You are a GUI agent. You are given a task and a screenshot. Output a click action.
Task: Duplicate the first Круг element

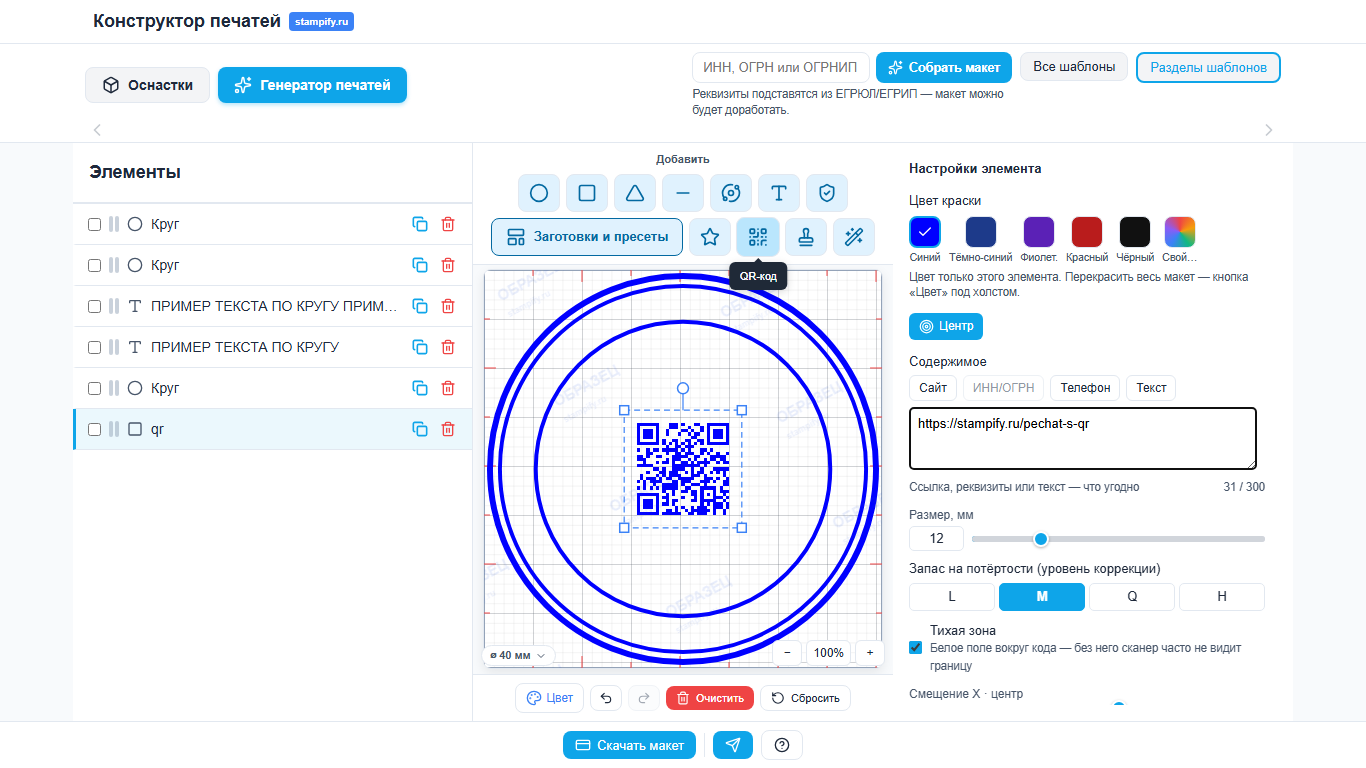tap(420, 225)
